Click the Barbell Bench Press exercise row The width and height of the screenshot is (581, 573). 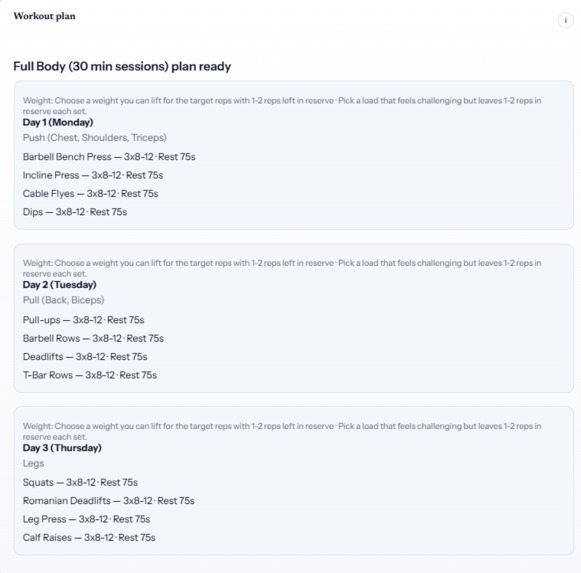point(109,157)
